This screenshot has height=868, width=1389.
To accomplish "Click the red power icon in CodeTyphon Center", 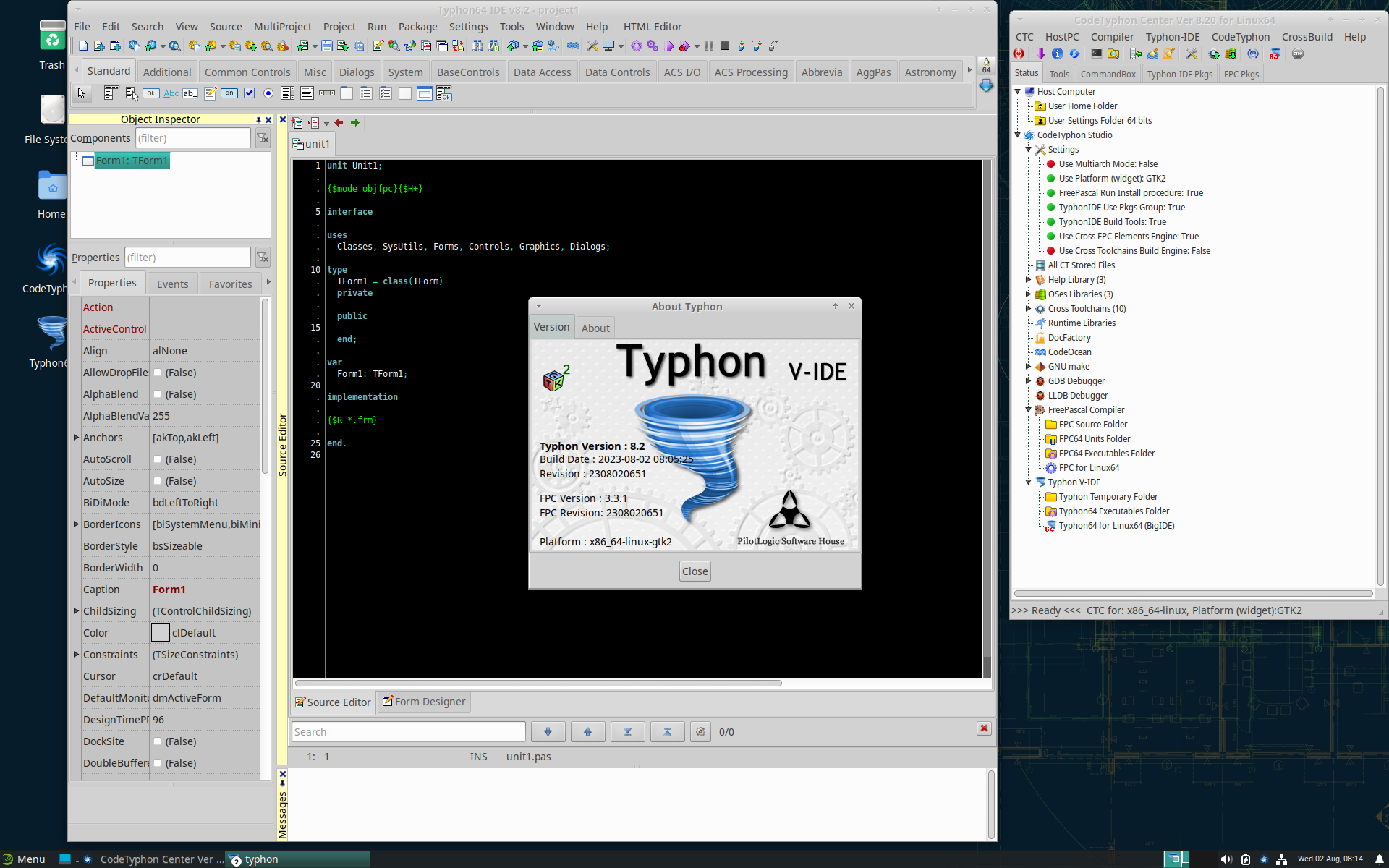I will pyautogui.click(x=1019, y=54).
